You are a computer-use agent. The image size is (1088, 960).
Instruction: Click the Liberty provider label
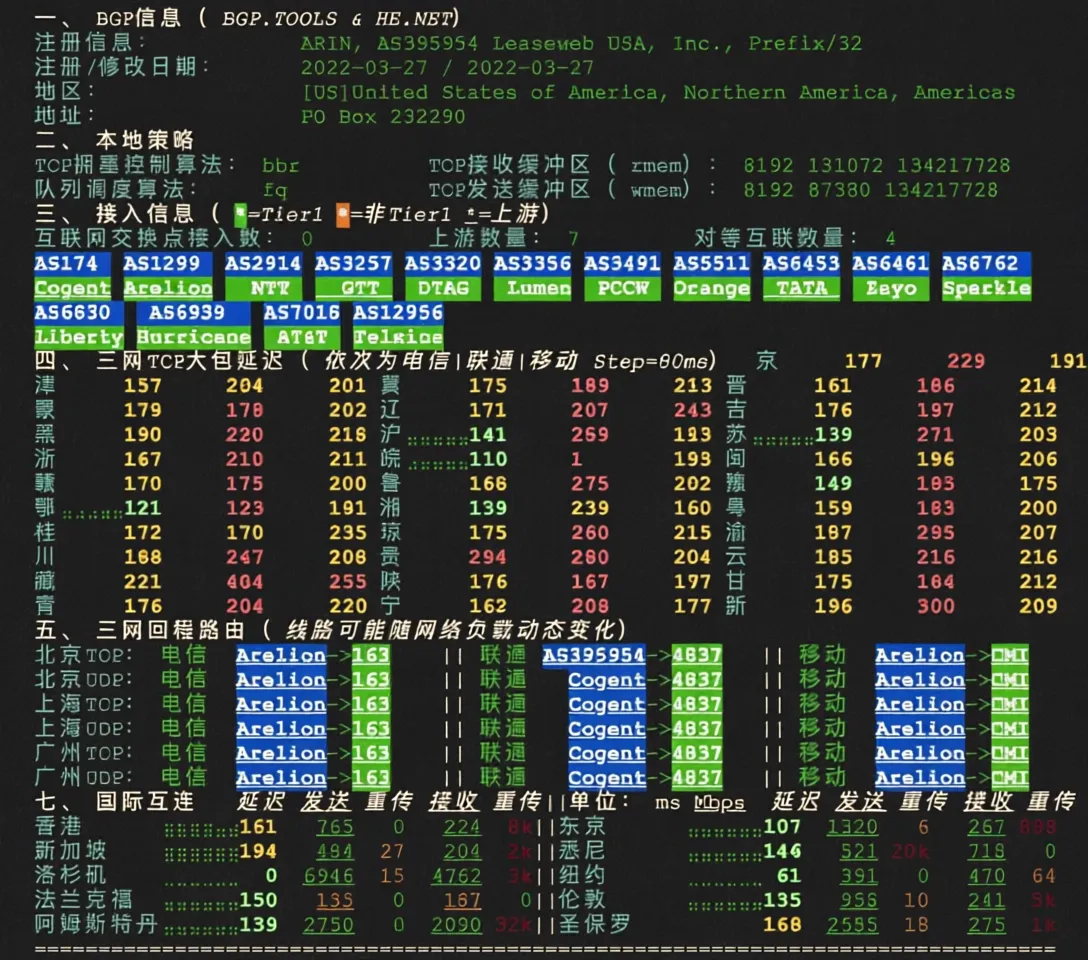78,337
